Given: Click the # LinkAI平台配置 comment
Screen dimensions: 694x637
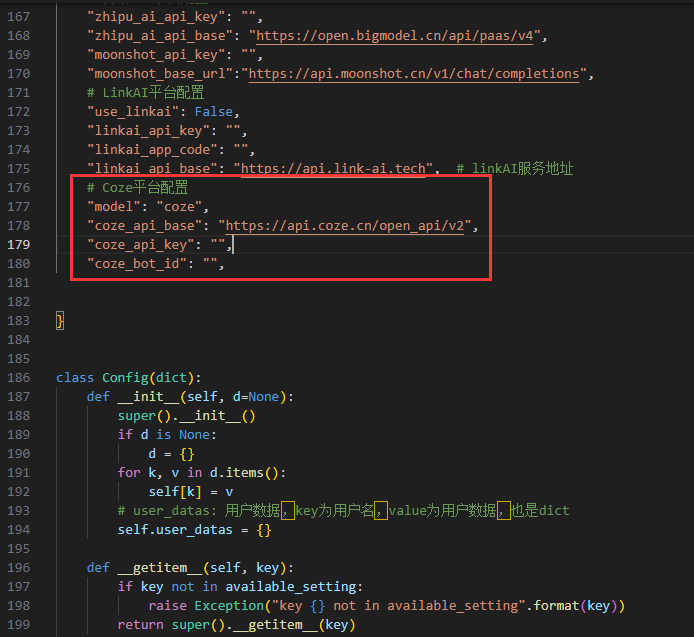Looking at the screenshot, I should click(146, 93).
